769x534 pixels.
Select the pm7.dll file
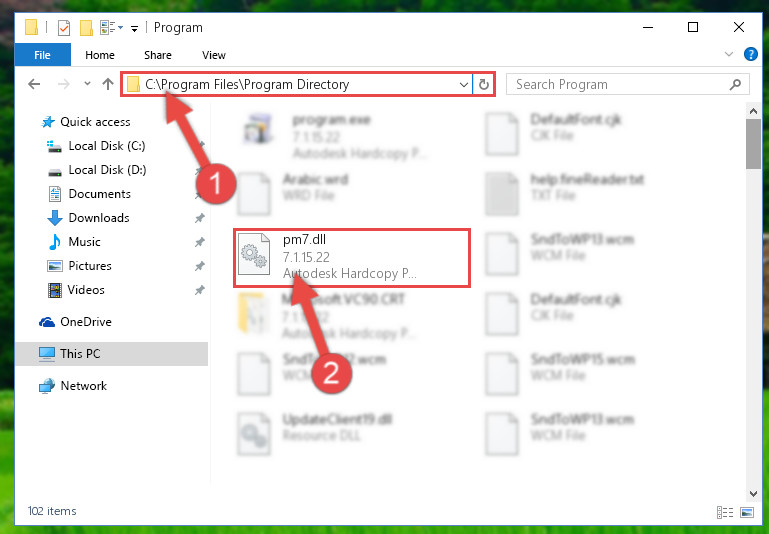352,257
